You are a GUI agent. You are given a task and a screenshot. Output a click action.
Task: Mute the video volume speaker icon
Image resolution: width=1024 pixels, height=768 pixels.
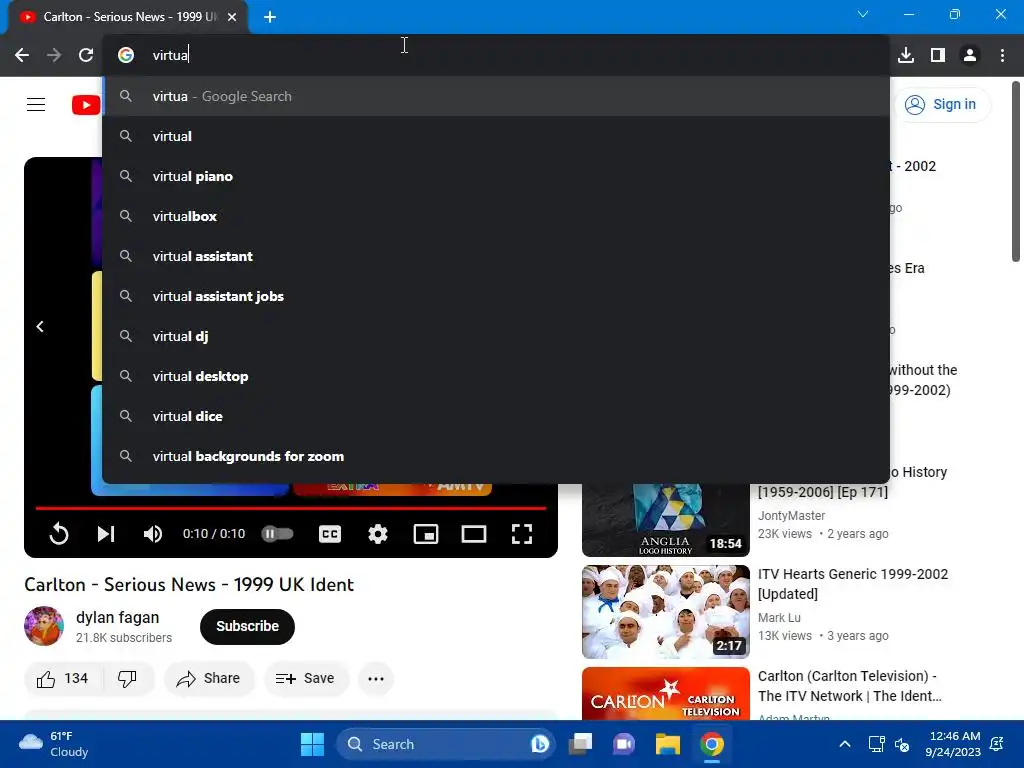(x=153, y=534)
